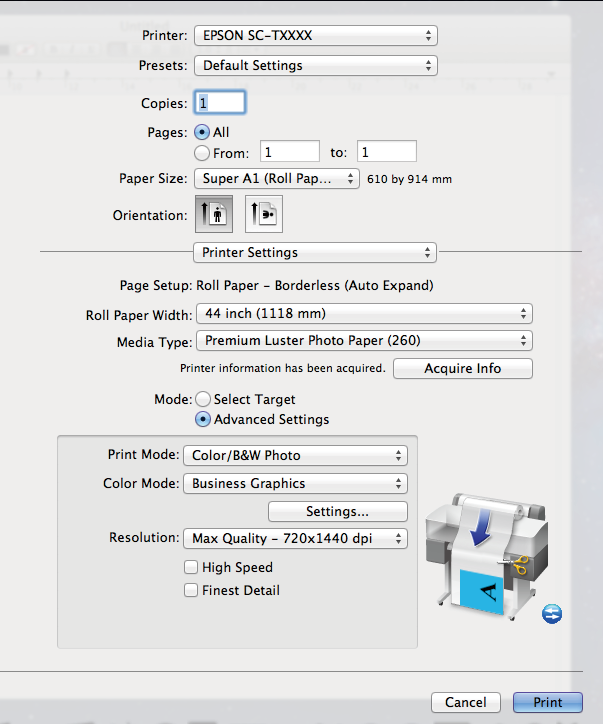
Task: Open the Color Mode Business Graphics dropdown
Action: point(295,483)
